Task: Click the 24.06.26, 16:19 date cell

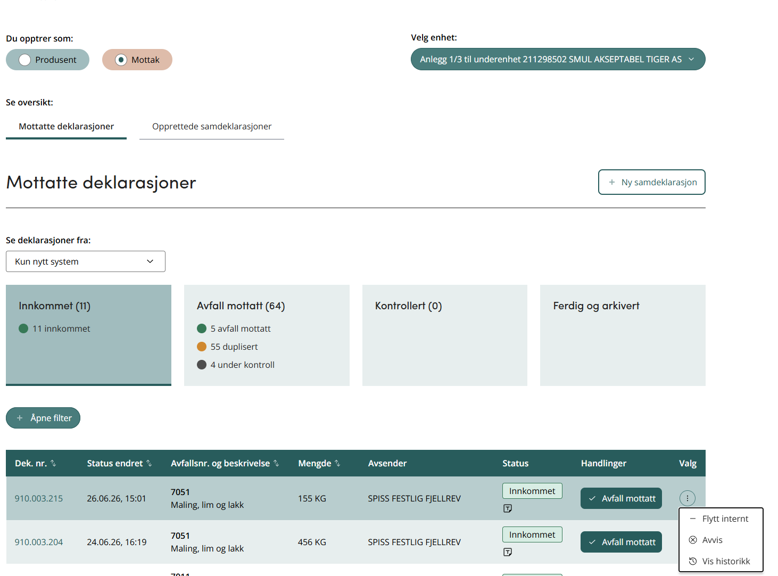Action: (117, 542)
